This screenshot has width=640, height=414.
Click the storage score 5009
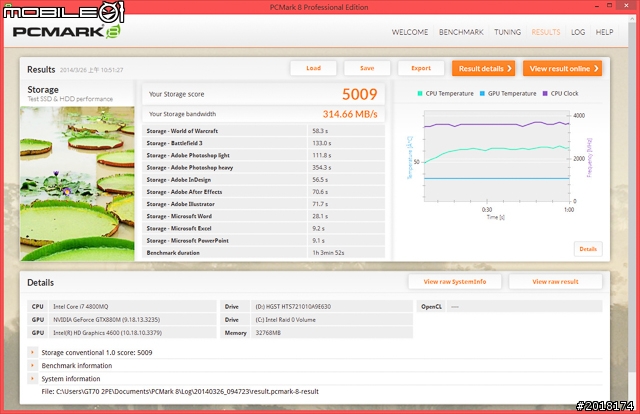coord(360,94)
